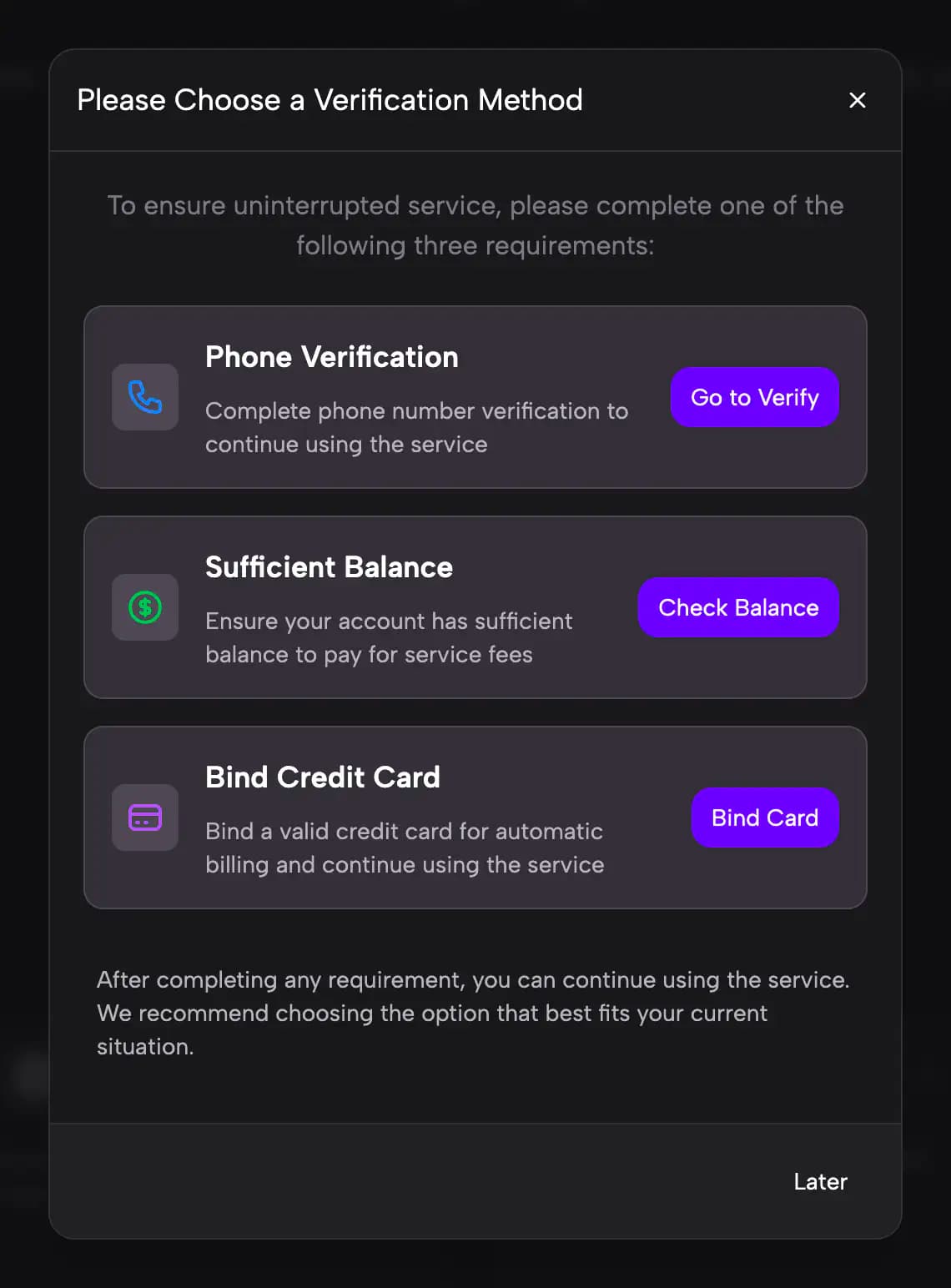951x1288 pixels.
Task: Click the Phone Verification heading
Action: (332, 356)
